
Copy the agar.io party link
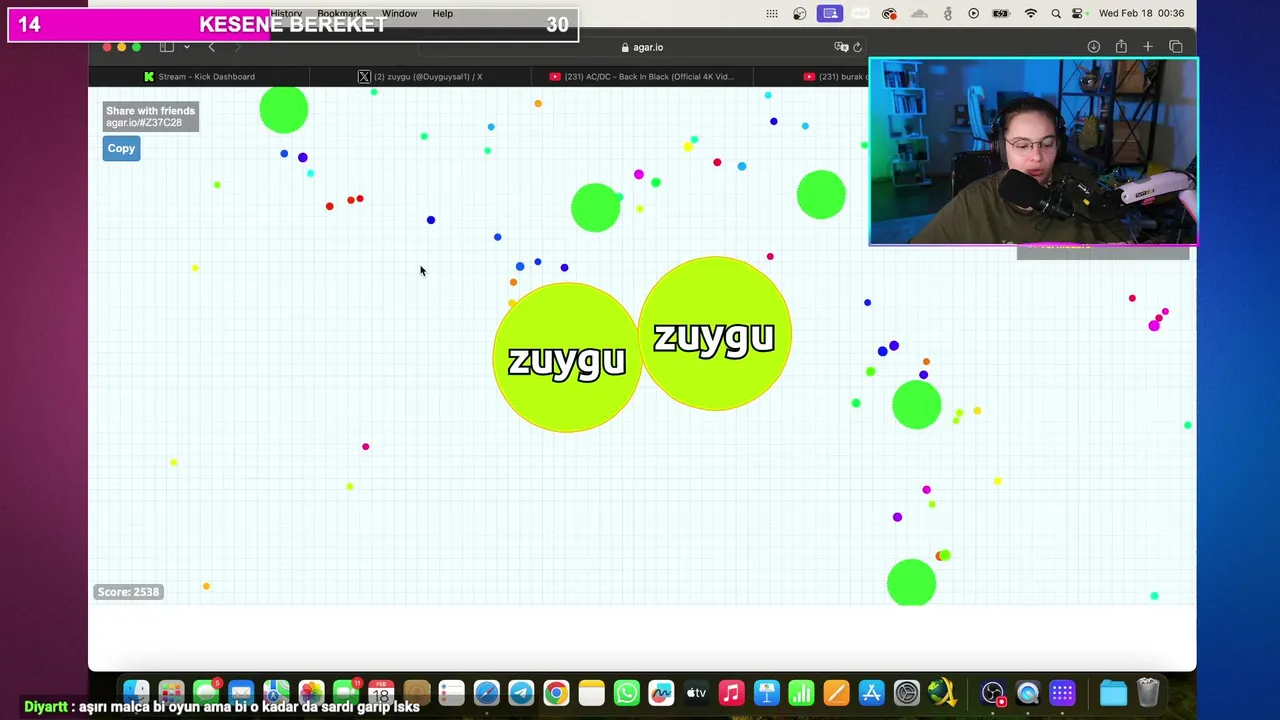coord(121,148)
